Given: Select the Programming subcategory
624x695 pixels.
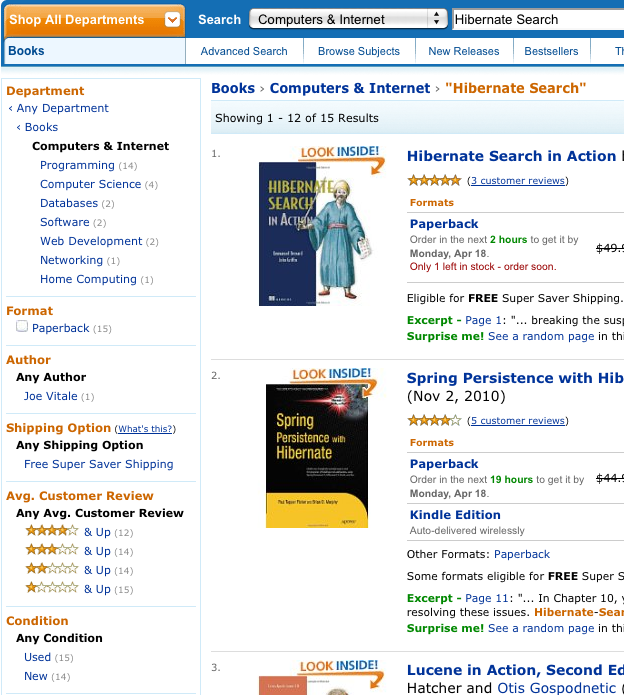Looking at the screenshot, I should (77, 165).
